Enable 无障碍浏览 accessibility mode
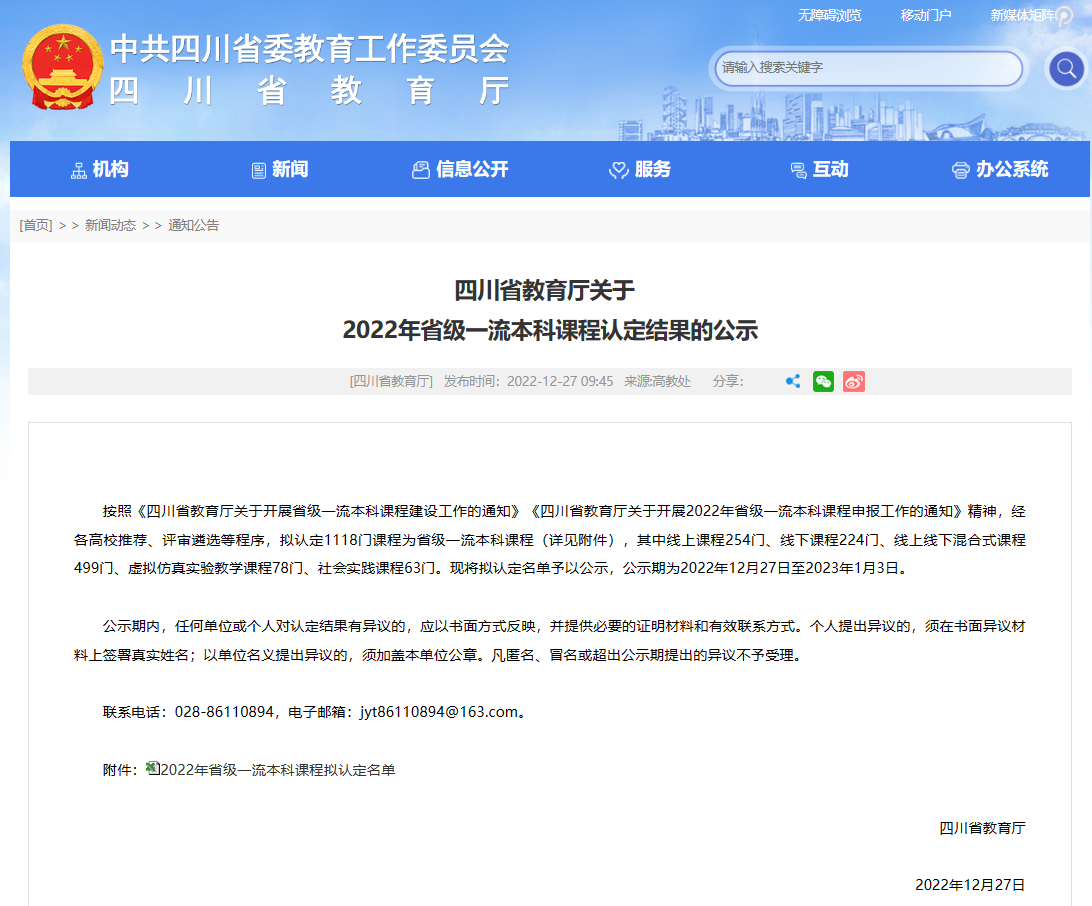The height and width of the screenshot is (906, 1092). pos(829,15)
